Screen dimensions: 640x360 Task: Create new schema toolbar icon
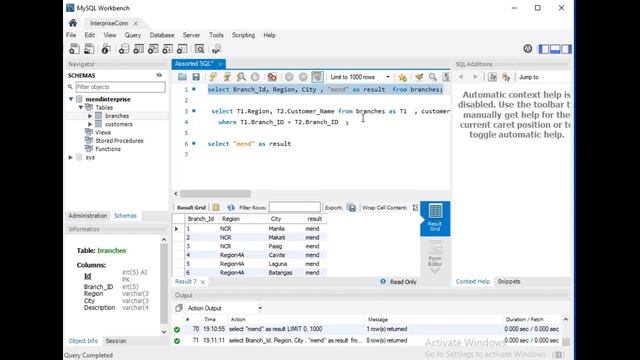(x=124, y=49)
